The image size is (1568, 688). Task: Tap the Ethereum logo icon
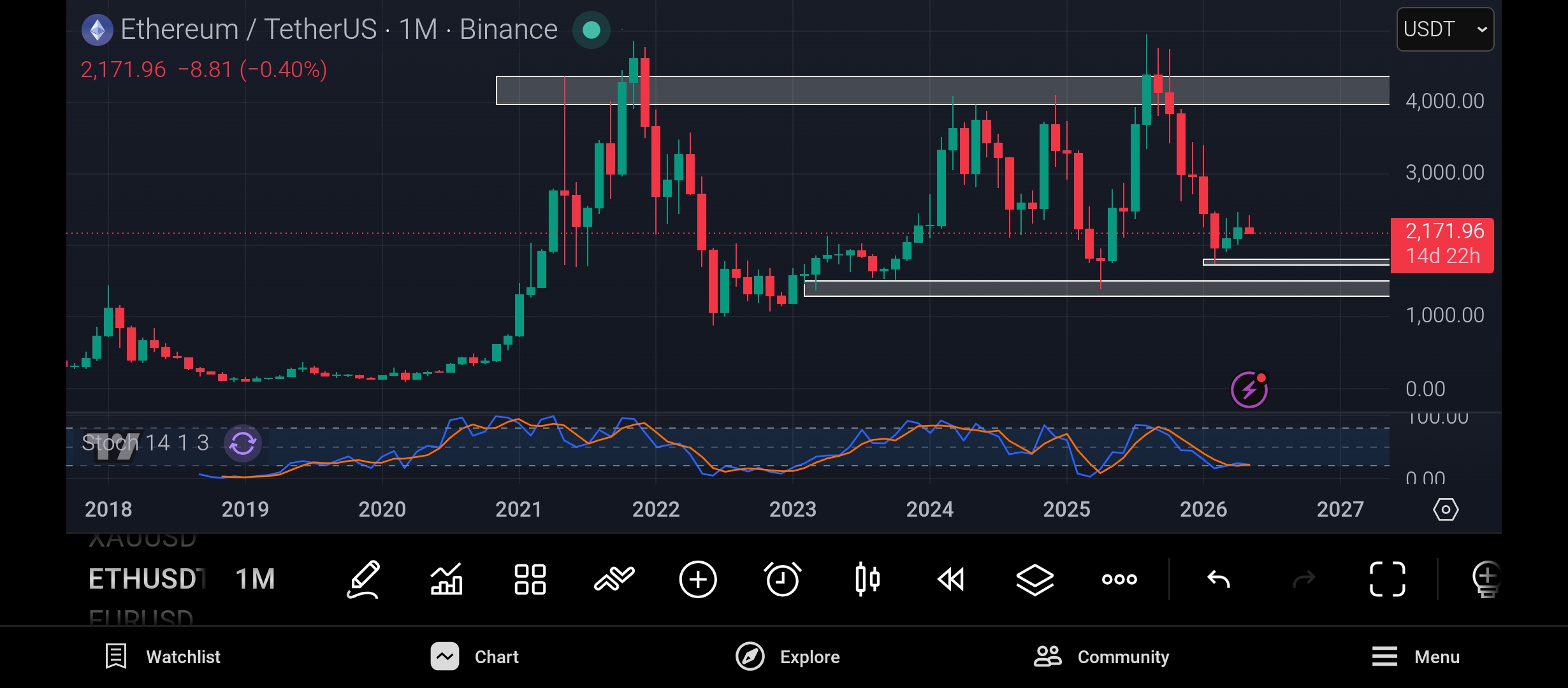[98, 30]
